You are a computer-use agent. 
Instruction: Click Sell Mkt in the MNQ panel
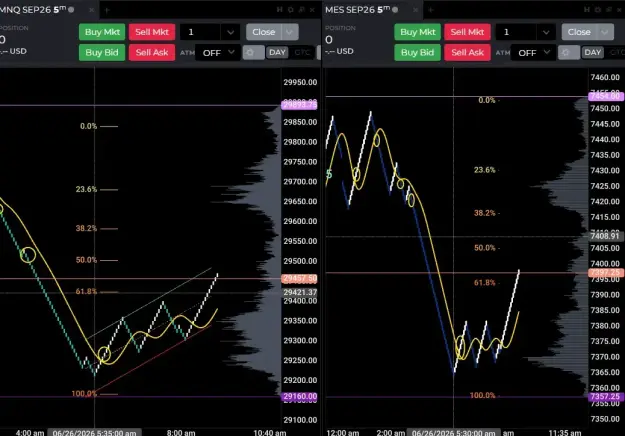152,32
